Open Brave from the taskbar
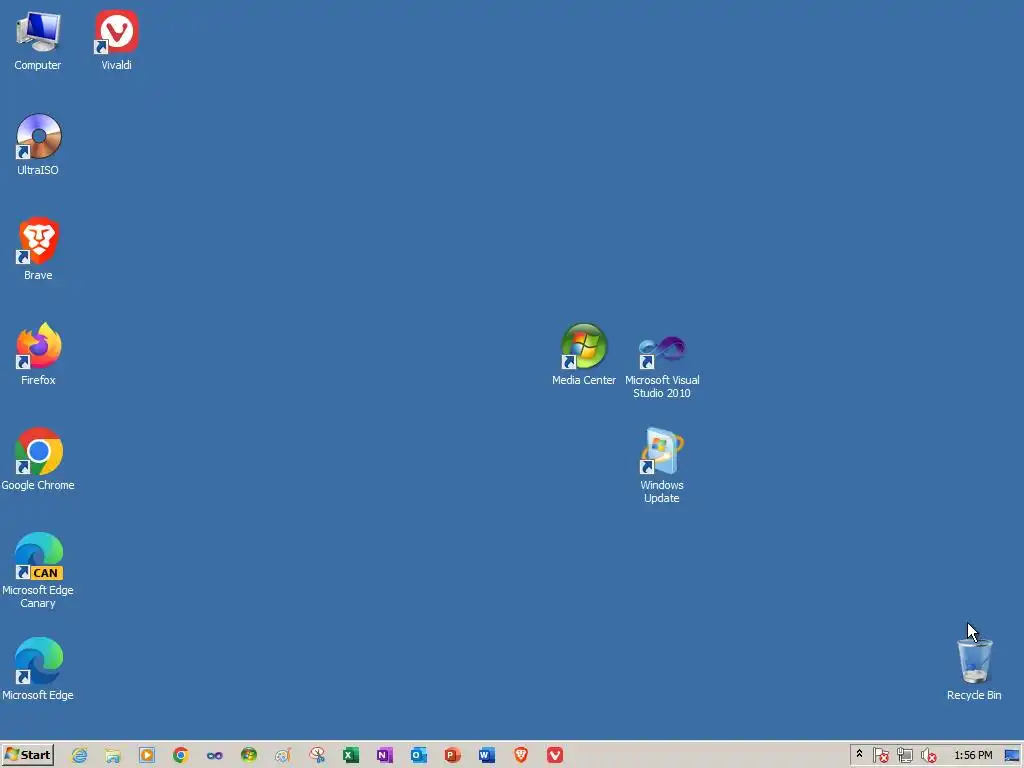The width and height of the screenshot is (1024, 768). [x=520, y=756]
